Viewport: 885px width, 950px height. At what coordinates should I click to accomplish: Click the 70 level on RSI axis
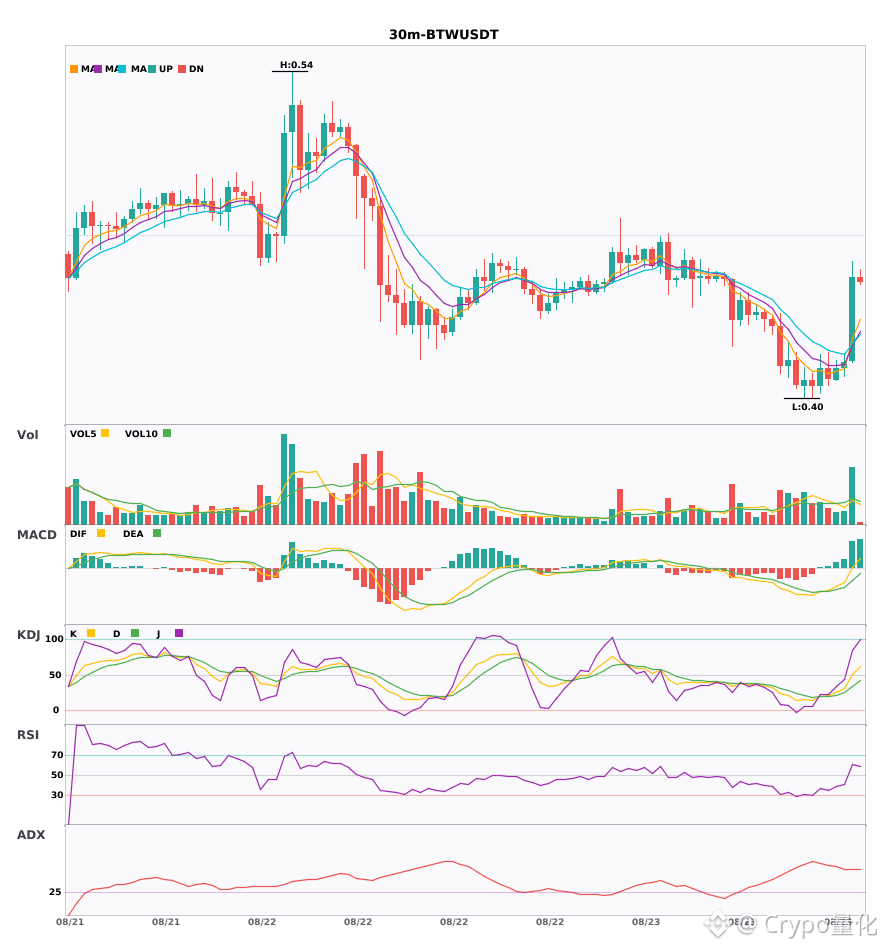pyautogui.click(x=58, y=755)
